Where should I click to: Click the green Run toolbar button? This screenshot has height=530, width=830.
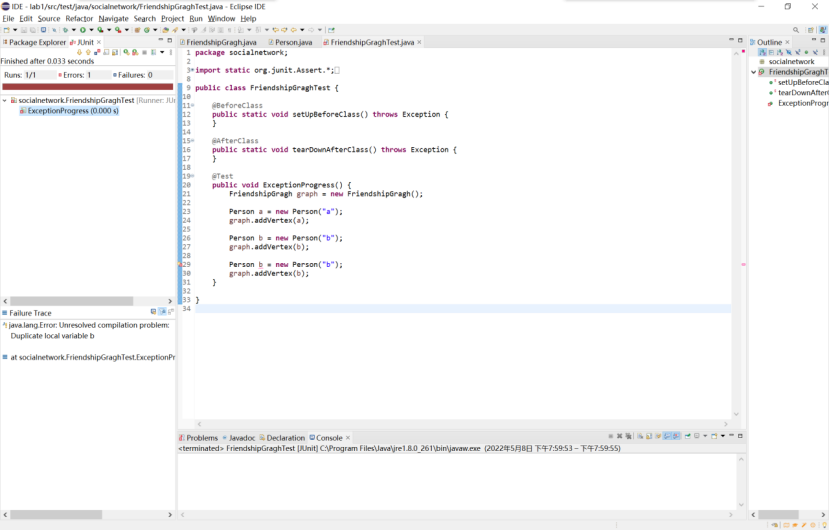(83, 30)
